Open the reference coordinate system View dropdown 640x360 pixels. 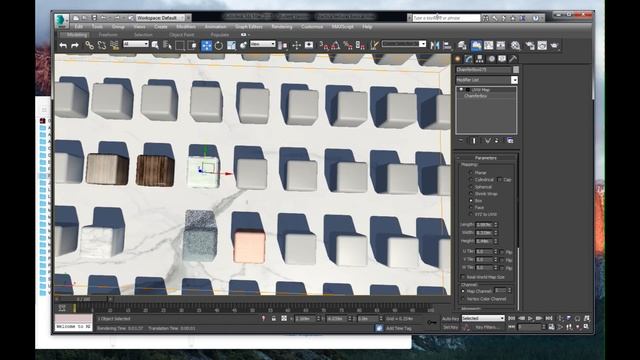click(x=263, y=44)
